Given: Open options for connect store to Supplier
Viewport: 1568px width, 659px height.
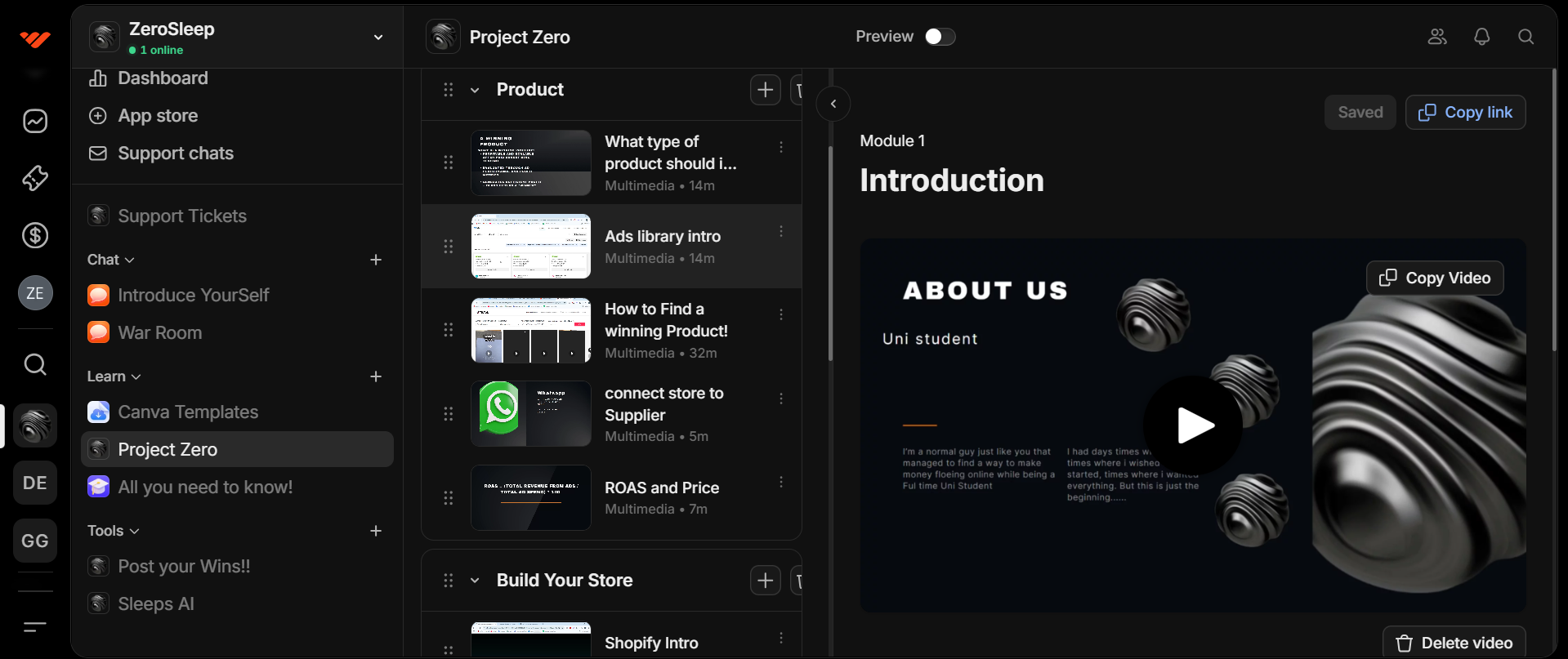Looking at the screenshot, I should pyautogui.click(x=781, y=399).
